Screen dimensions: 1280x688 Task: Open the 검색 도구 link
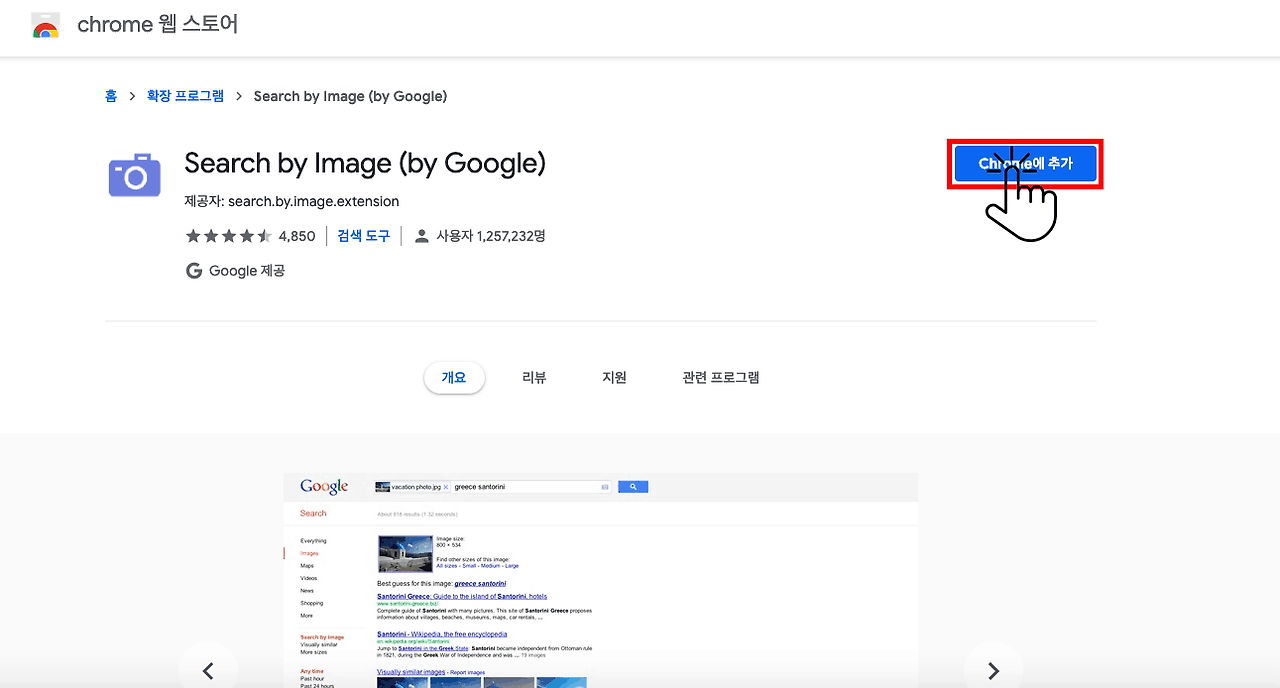pos(362,235)
